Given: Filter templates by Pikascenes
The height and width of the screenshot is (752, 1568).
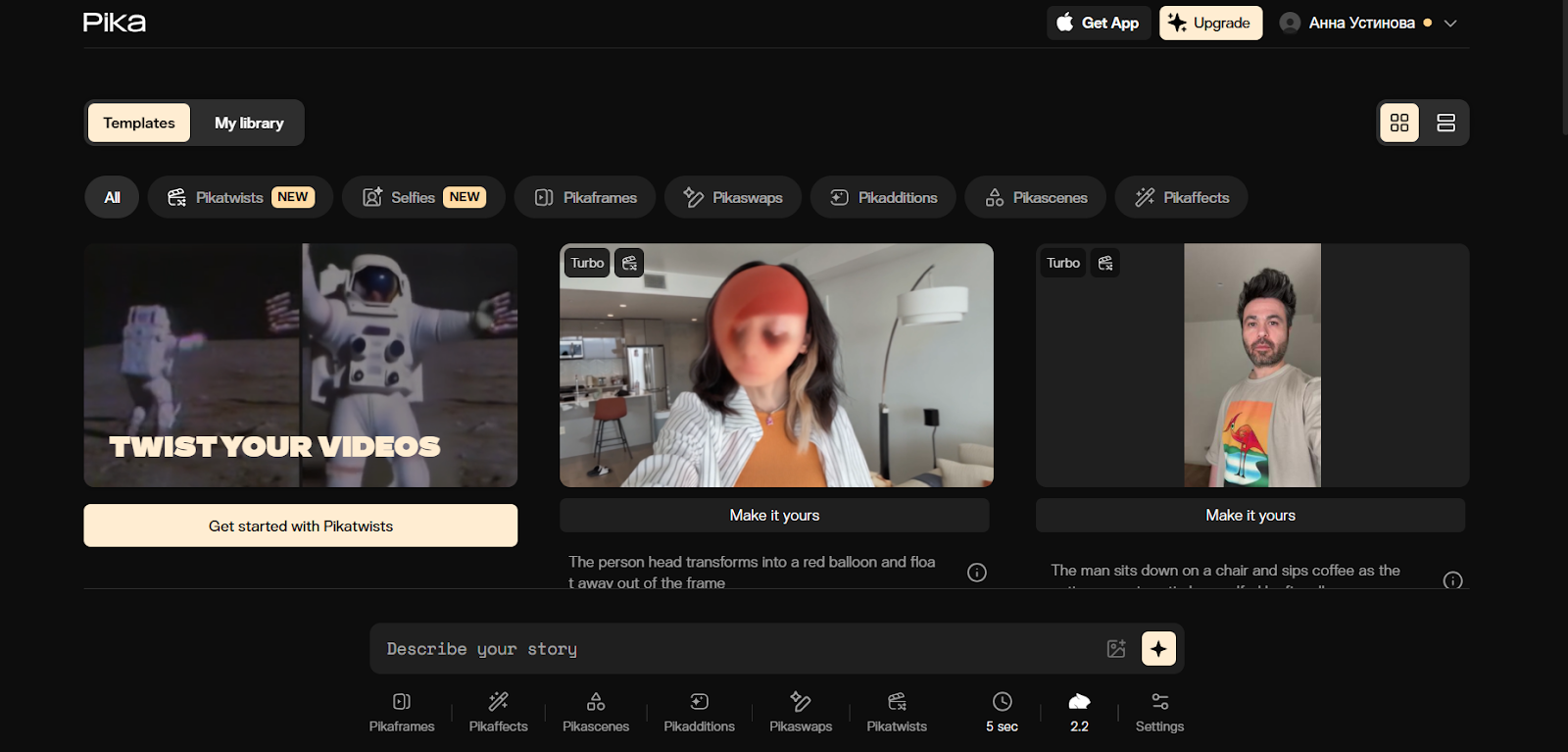Looking at the screenshot, I should pyautogui.click(x=1036, y=197).
